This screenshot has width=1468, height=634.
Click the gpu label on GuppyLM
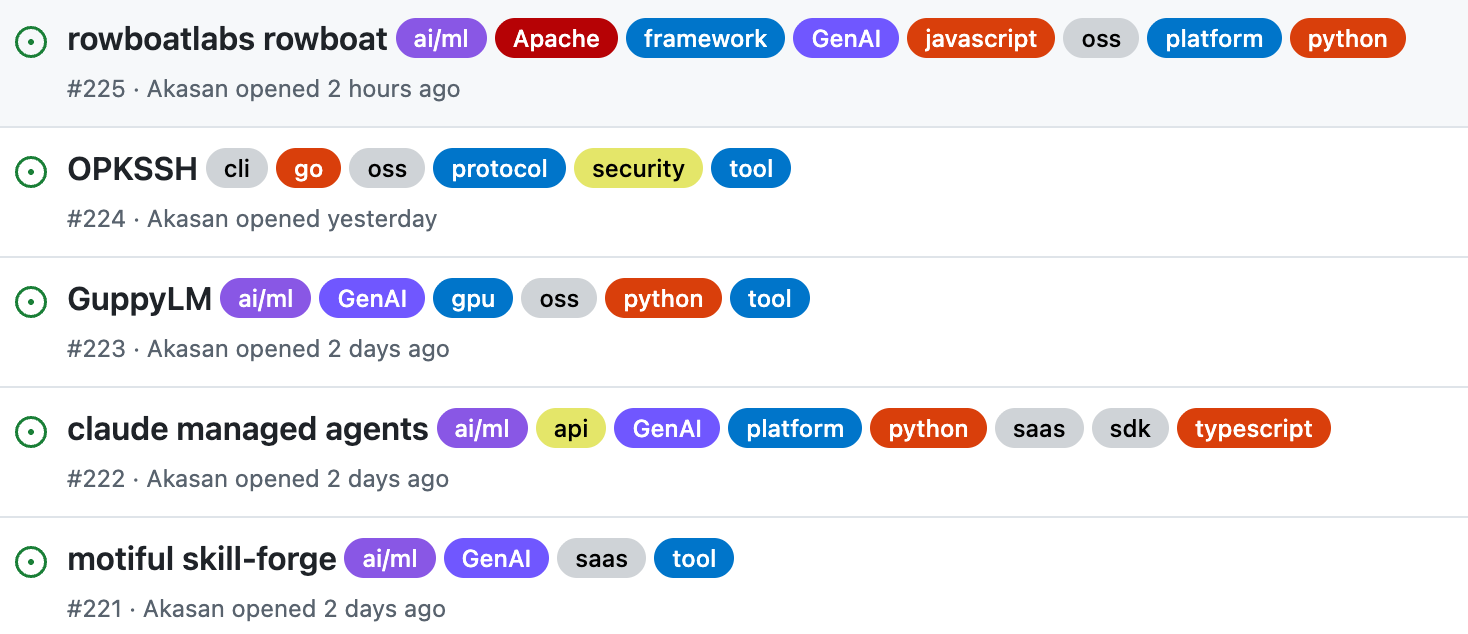[473, 299]
